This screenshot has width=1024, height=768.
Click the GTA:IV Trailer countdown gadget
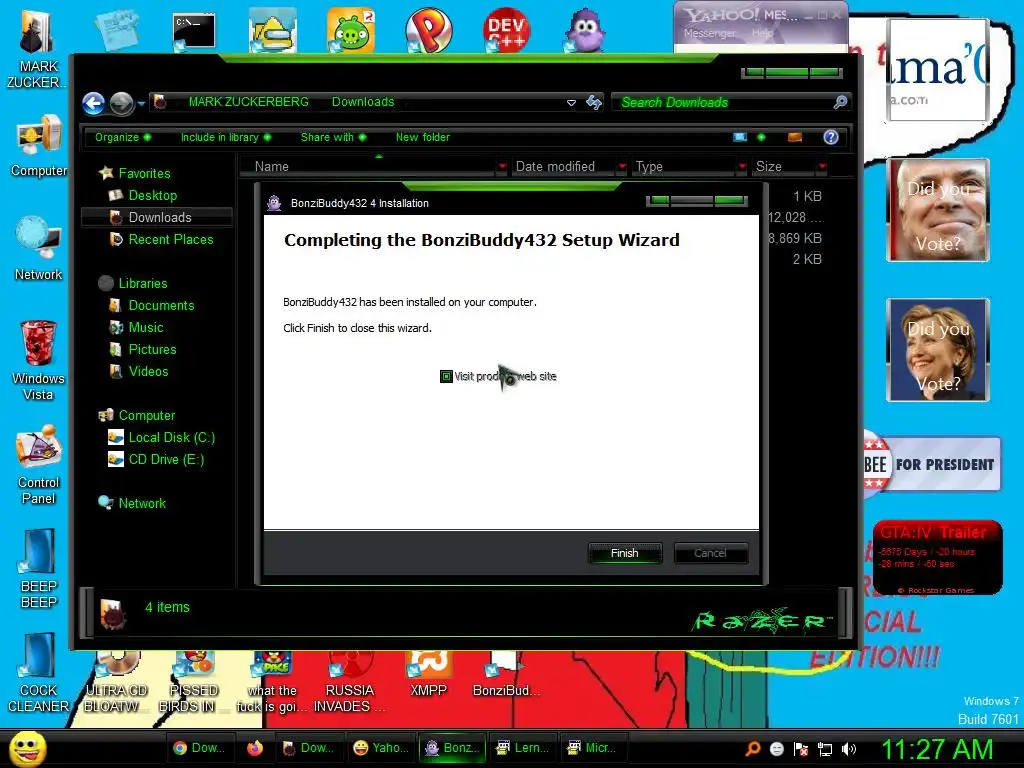pyautogui.click(x=938, y=558)
